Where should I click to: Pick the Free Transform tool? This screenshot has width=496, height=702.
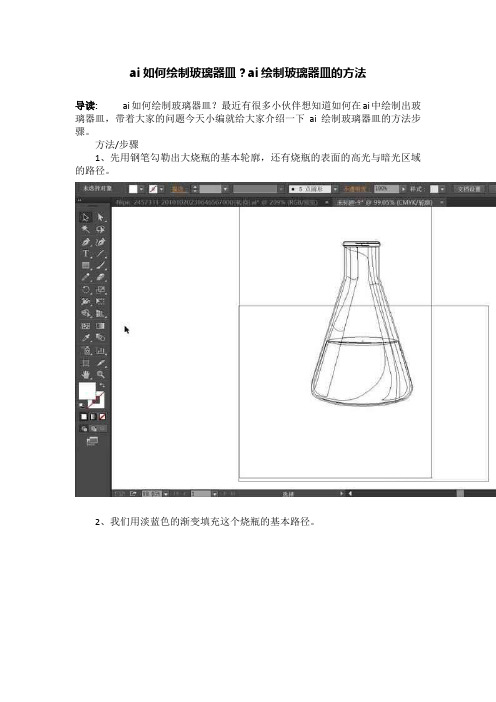pos(100,302)
